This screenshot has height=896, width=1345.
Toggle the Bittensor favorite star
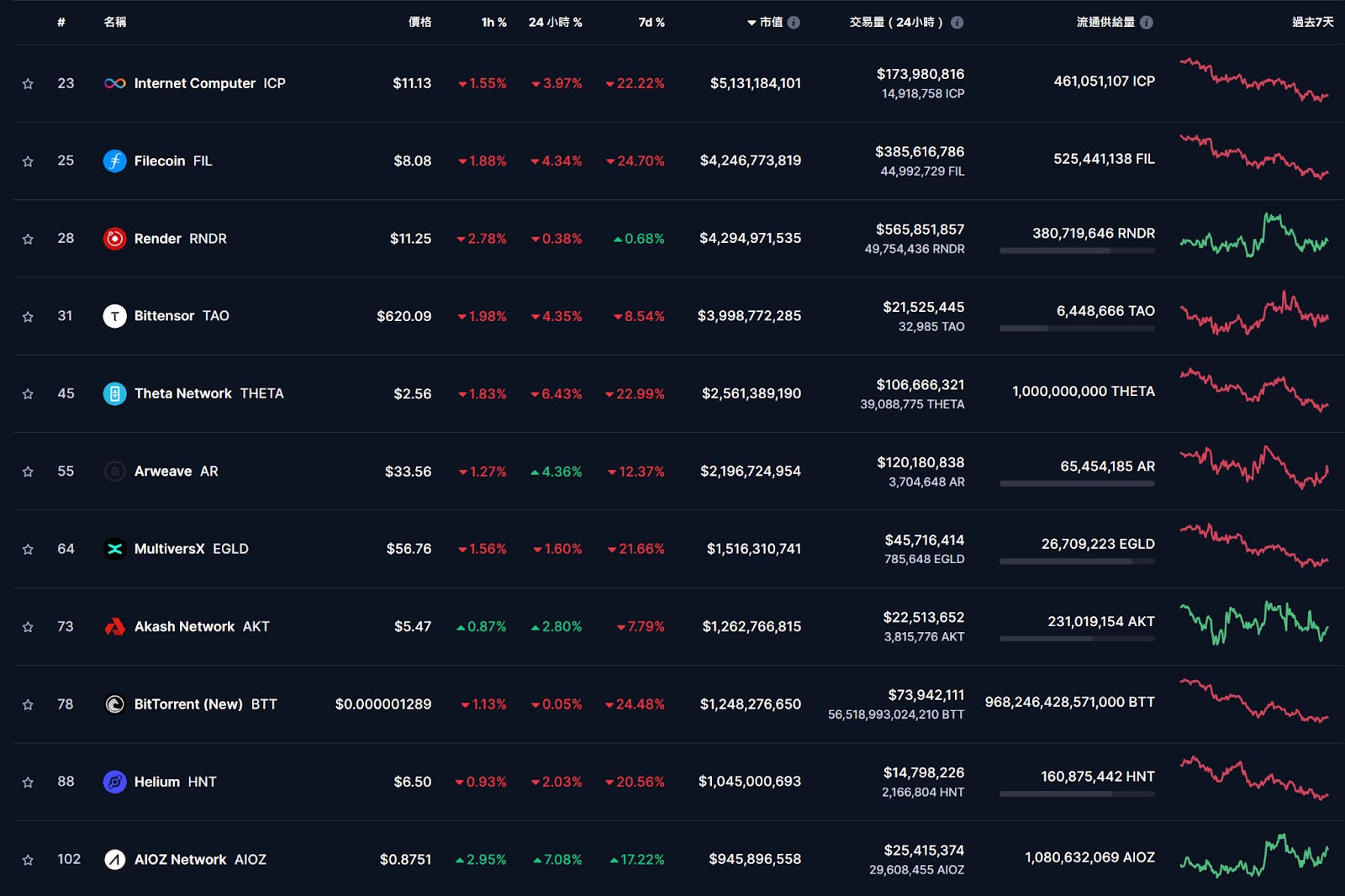coord(28,316)
